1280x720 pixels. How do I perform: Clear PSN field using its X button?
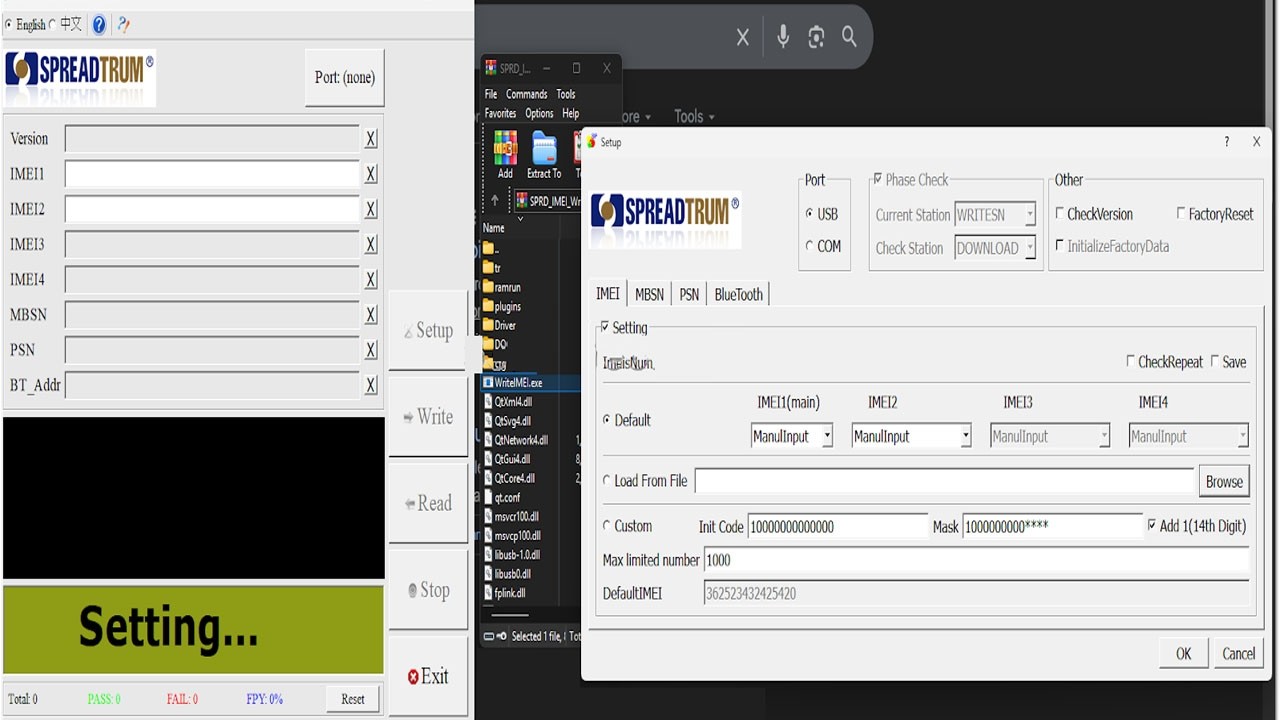tap(371, 350)
